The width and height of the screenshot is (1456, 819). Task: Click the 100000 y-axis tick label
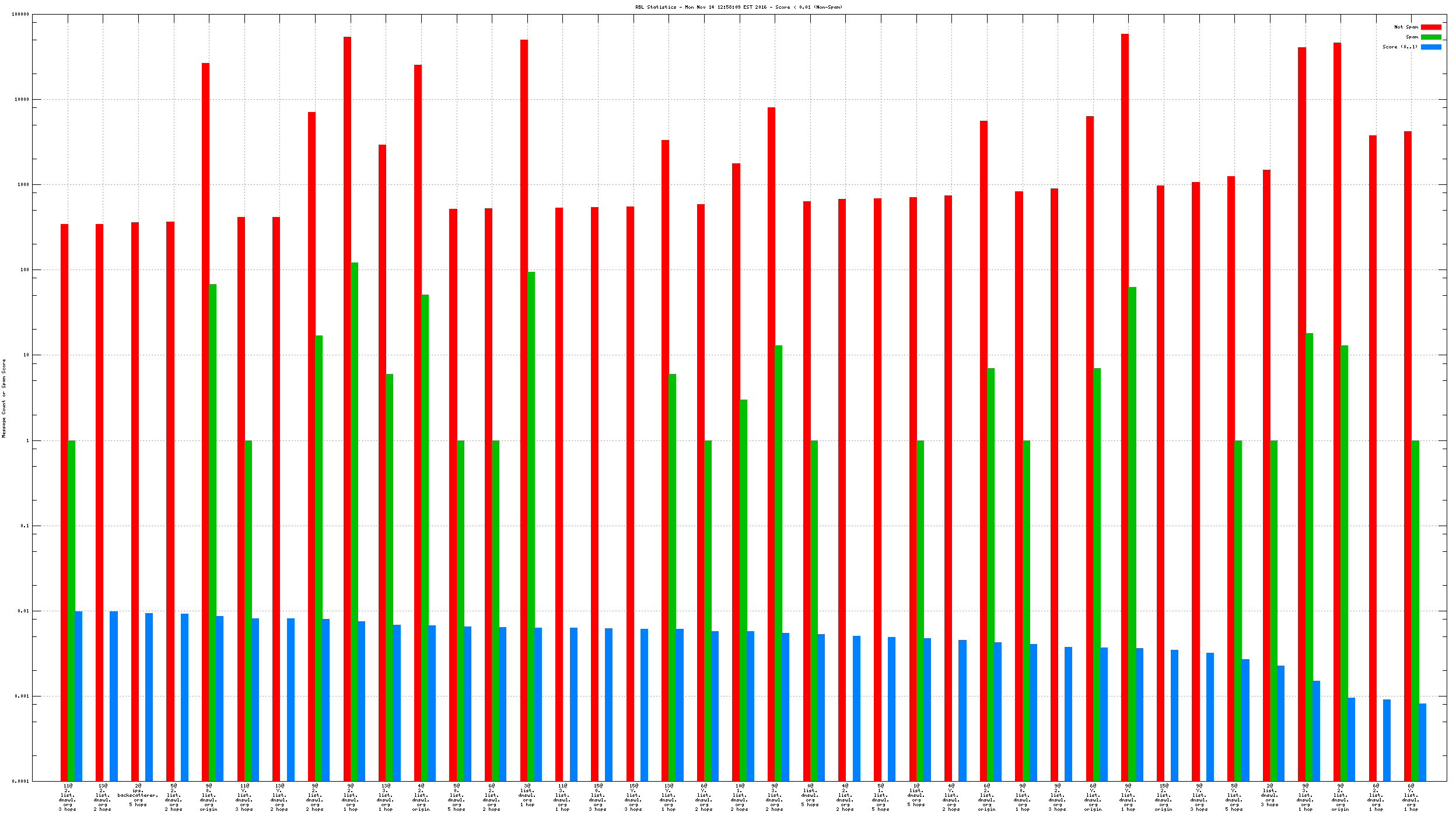pos(20,14)
